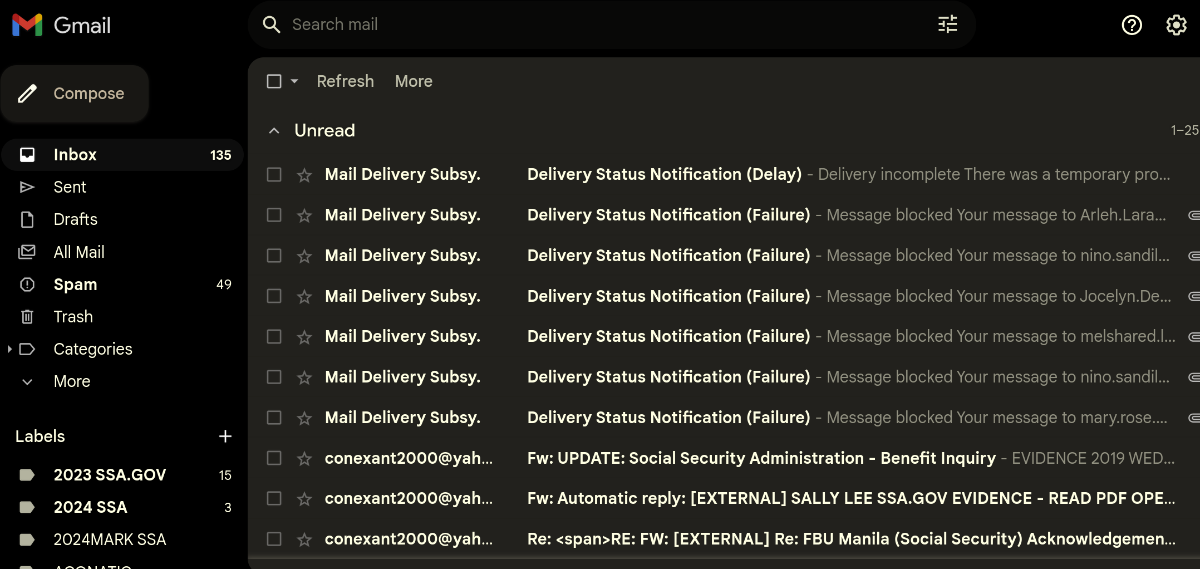Click into the Search mail field
Image resolution: width=1200 pixels, height=569 pixels.
click(x=600, y=25)
